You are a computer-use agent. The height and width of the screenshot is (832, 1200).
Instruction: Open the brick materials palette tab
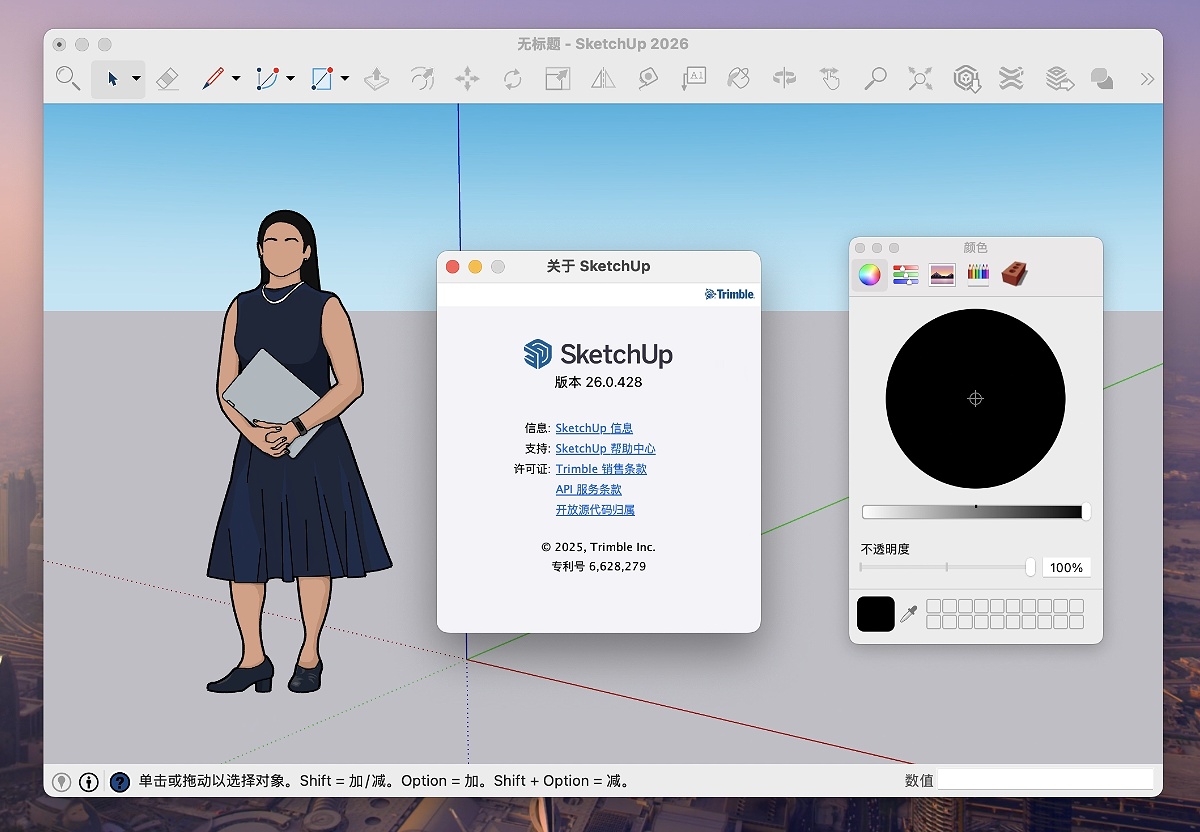click(x=1014, y=274)
